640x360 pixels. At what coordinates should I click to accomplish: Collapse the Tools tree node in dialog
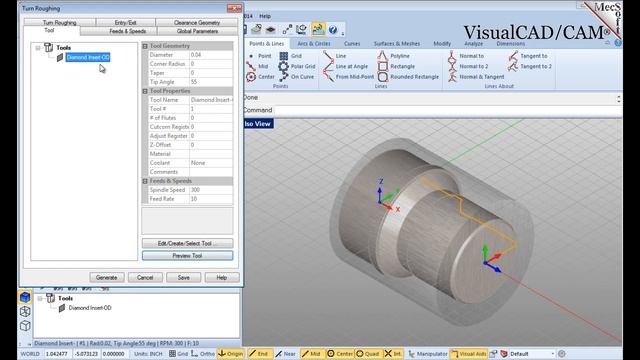(x=38, y=48)
